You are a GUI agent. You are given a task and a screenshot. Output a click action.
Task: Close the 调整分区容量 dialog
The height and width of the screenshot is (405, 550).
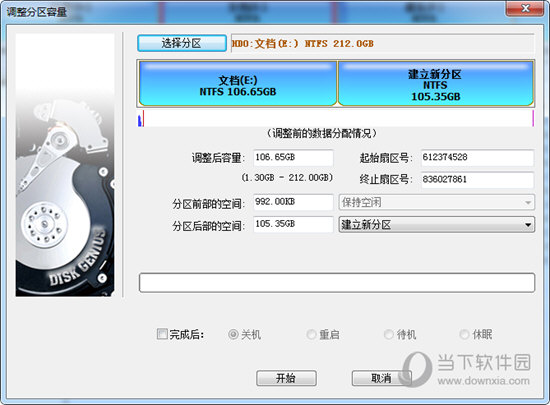click(525, 8)
